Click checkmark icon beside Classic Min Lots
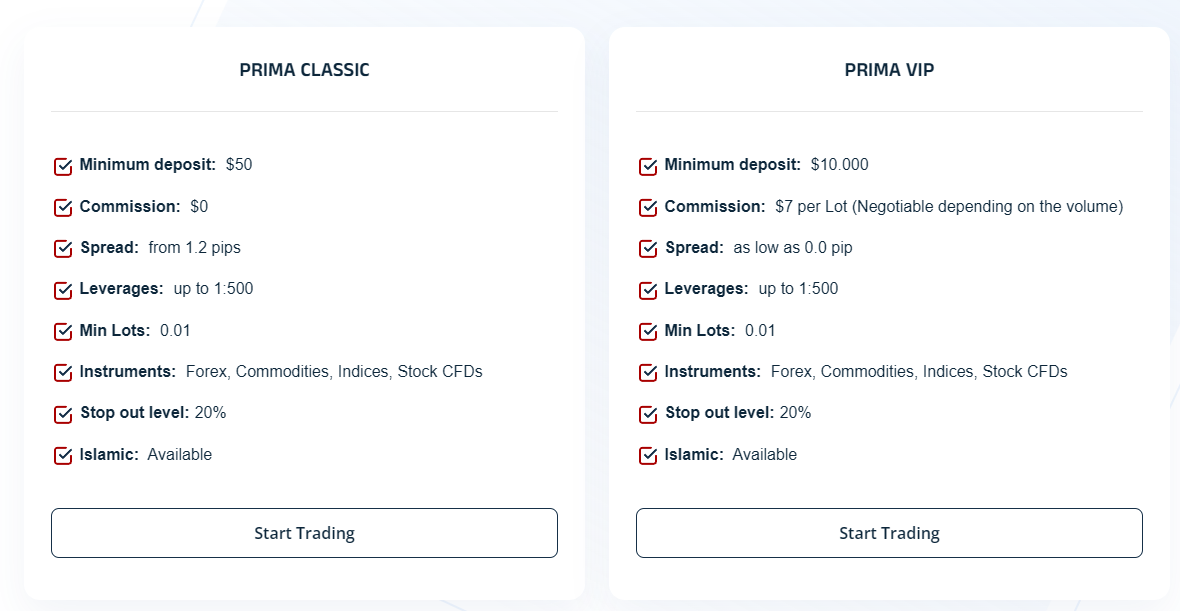Viewport: 1180px width, 611px height. pos(63,331)
